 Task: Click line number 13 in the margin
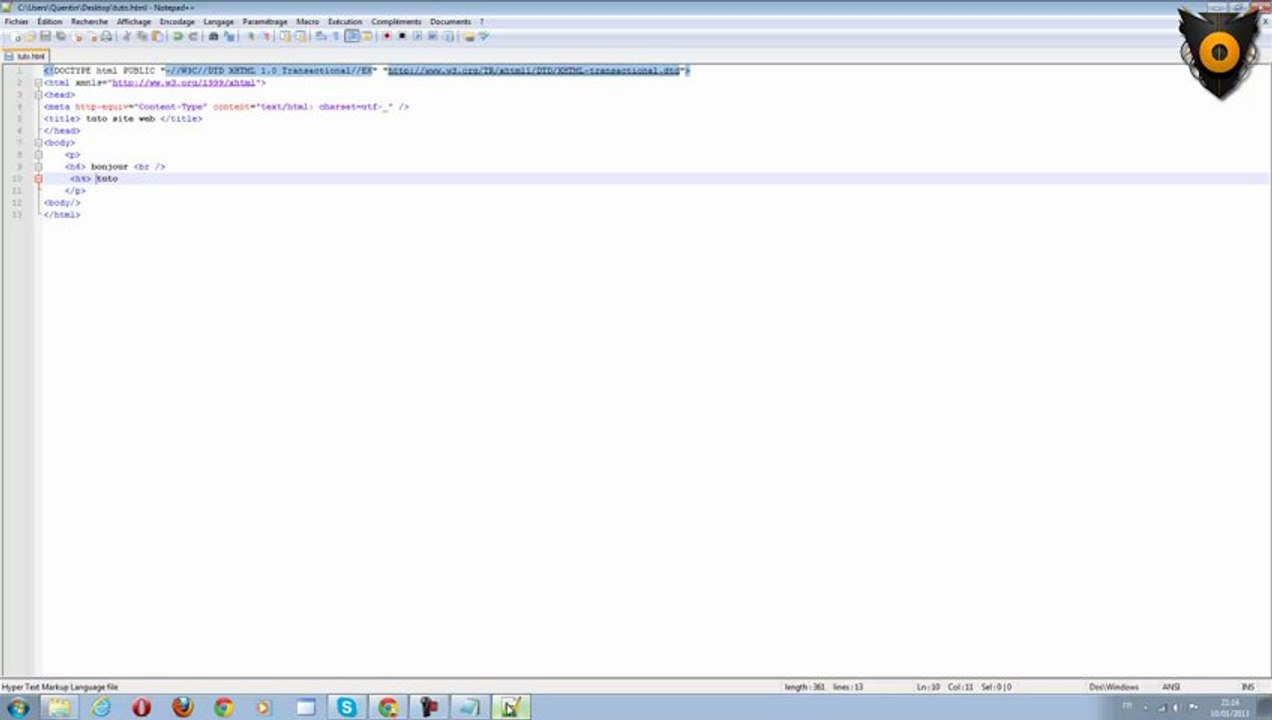pos(18,215)
